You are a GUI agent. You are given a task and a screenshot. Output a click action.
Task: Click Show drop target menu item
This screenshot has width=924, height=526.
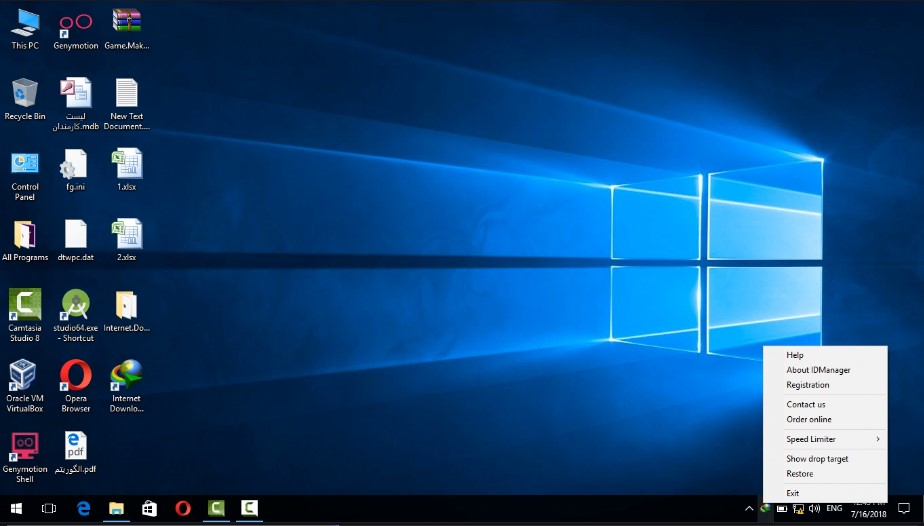(x=817, y=459)
